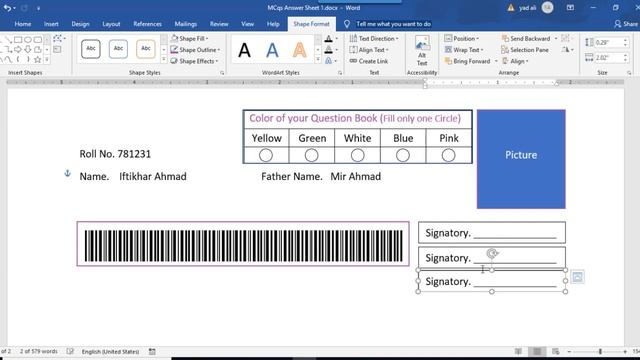Apply the orange outlined A WordArt style
Viewport: 640px width, 360px height.
tap(300, 50)
